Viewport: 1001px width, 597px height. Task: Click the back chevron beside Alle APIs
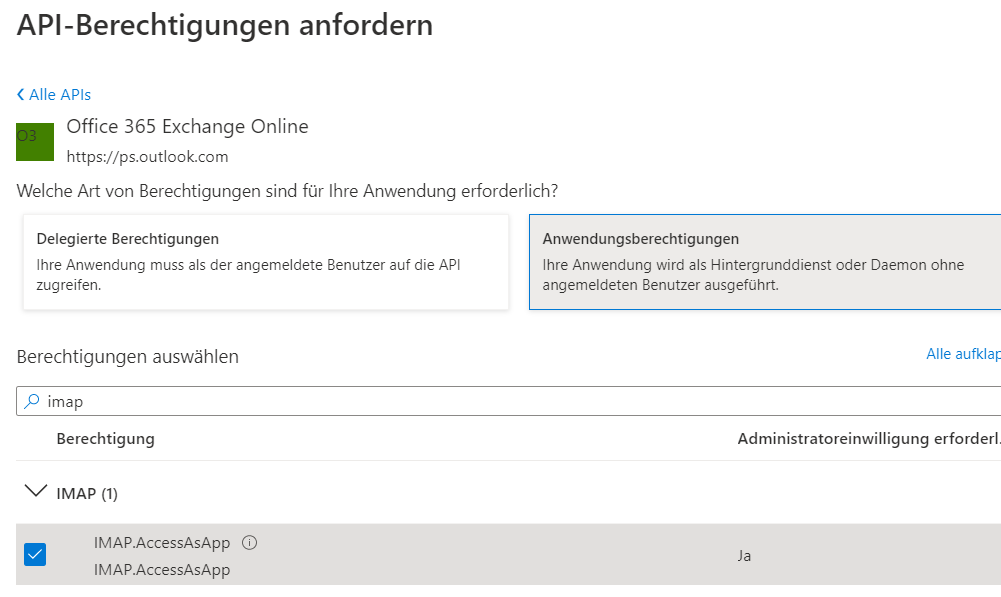pyautogui.click(x=20, y=94)
